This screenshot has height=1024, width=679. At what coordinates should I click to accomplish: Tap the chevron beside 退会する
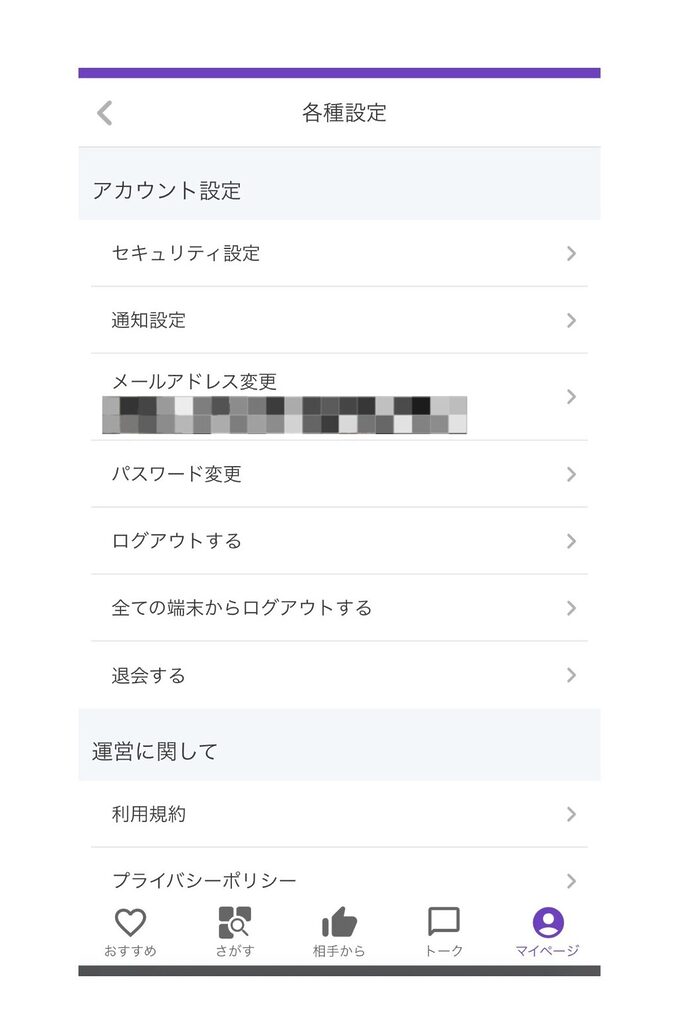(x=571, y=675)
